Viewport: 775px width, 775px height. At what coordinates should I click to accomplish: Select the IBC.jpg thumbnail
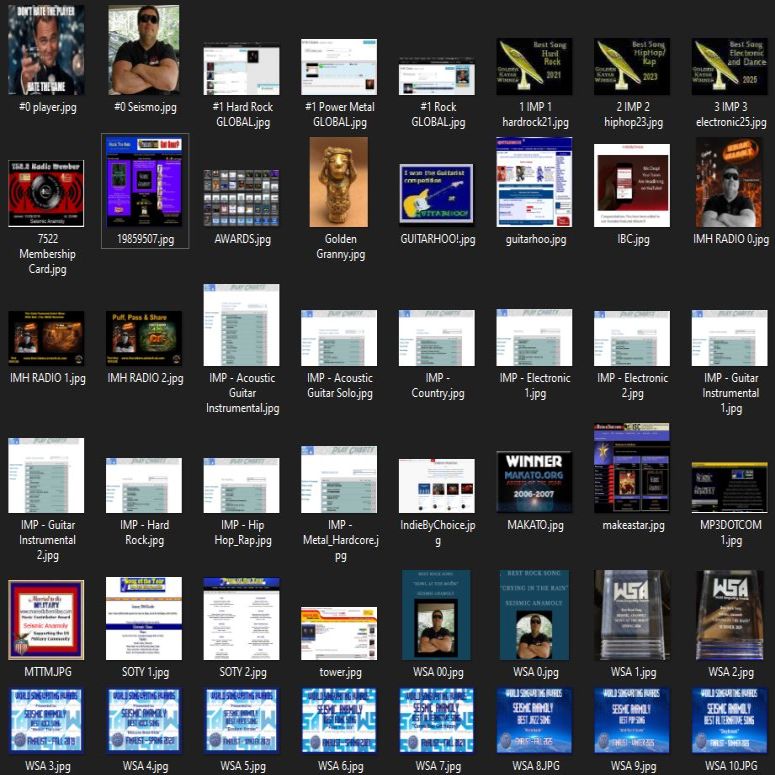tap(632, 185)
